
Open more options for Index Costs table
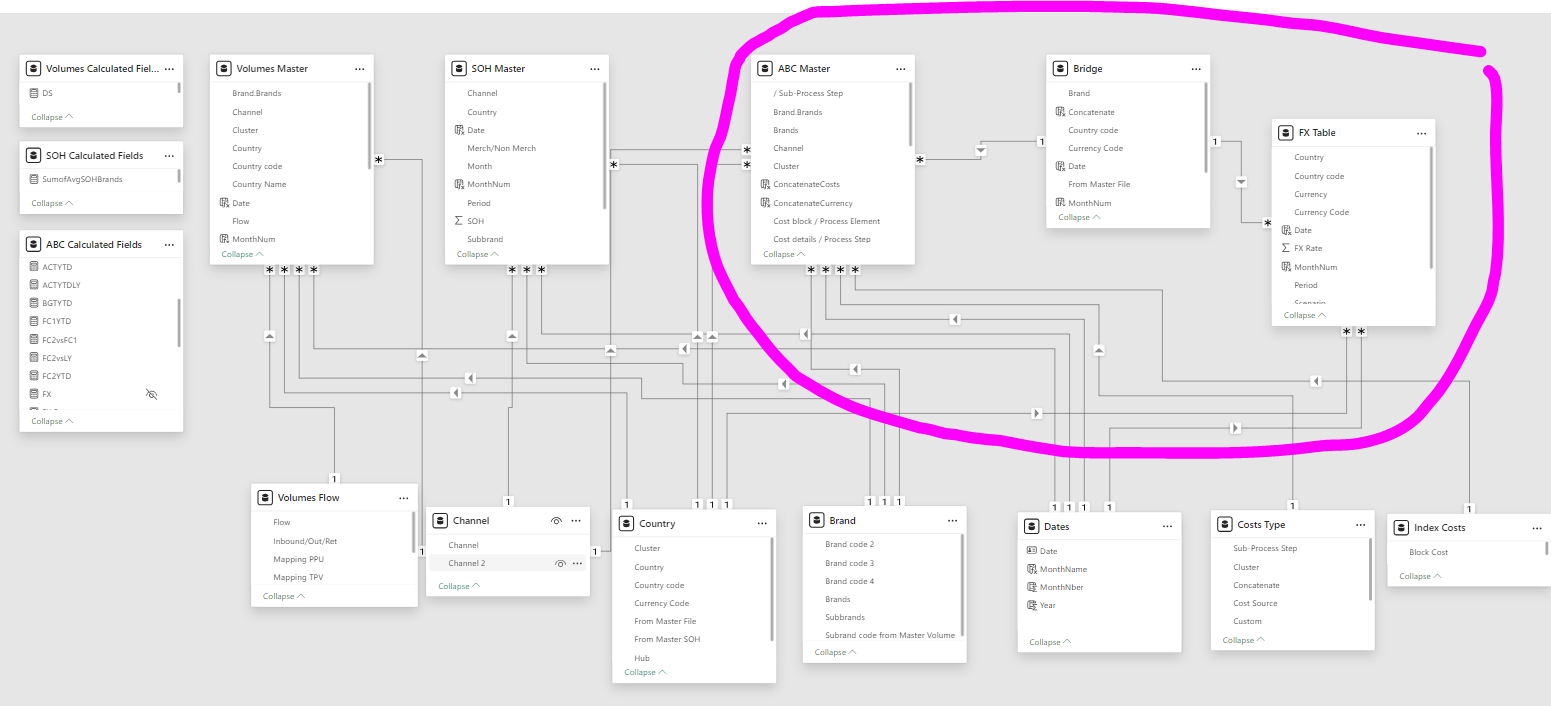1536,528
